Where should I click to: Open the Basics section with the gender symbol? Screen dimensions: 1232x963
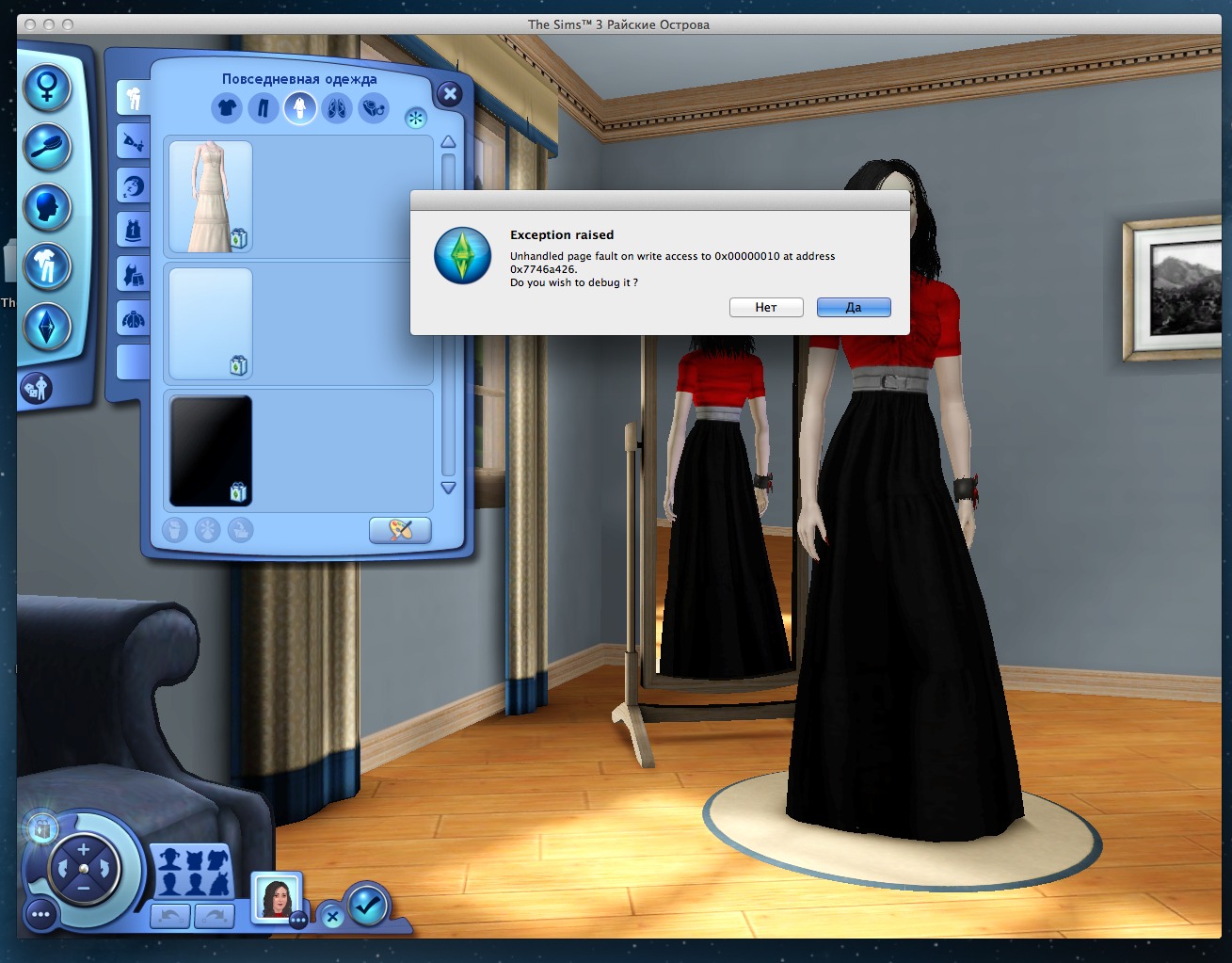point(46,88)
